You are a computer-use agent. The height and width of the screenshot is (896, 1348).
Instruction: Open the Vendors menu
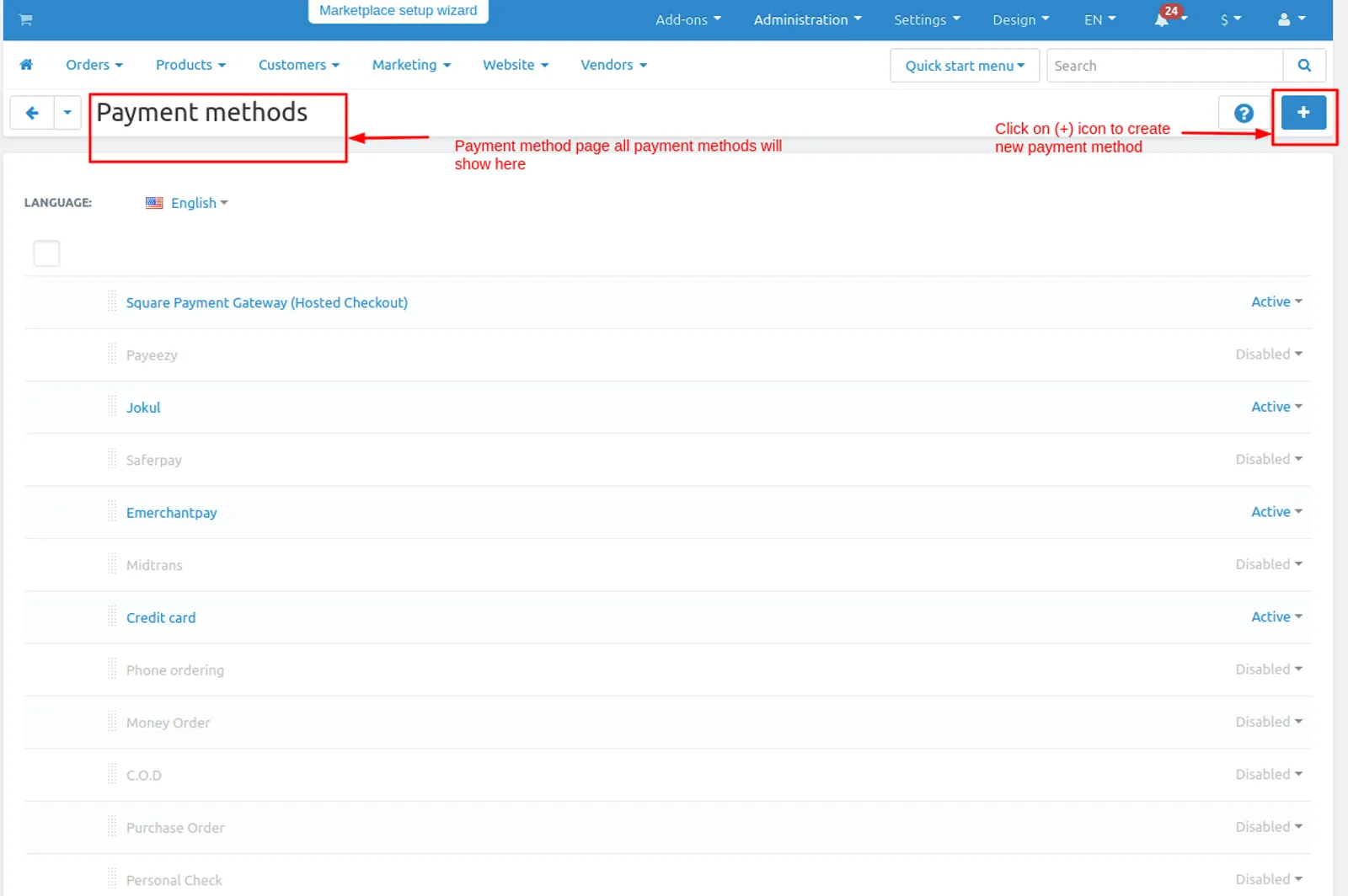pos(613,65)
